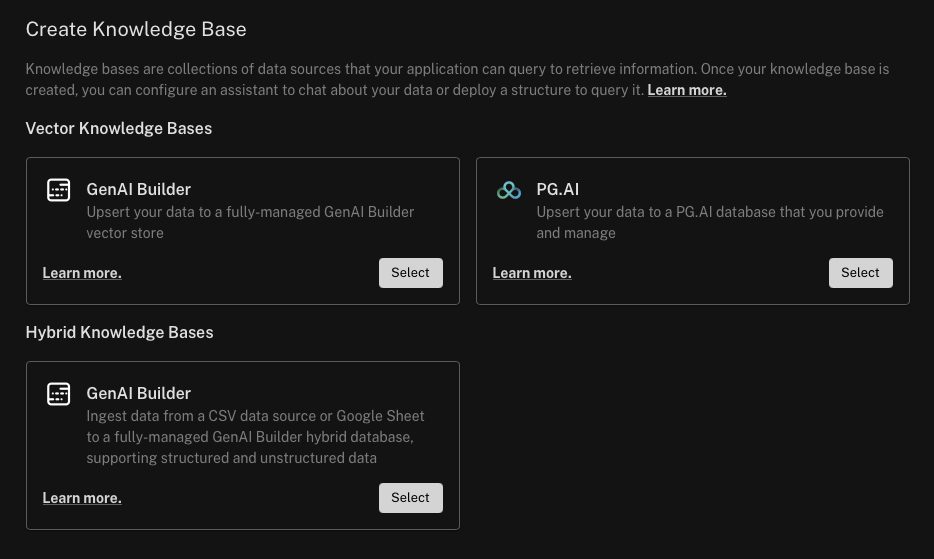Viewport: 934px width, 559px height.
Task: Open Learn more link in PG.AI card
Action: pyautogui.click(x=532, y=273)
